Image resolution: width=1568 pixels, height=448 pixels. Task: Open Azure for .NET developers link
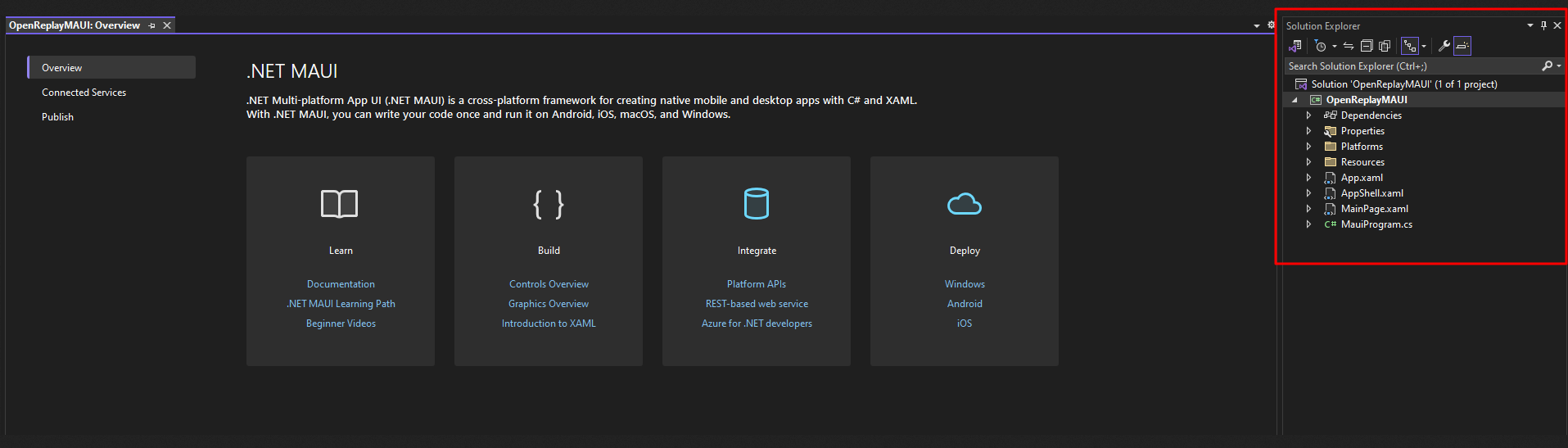tap(757, 324)
